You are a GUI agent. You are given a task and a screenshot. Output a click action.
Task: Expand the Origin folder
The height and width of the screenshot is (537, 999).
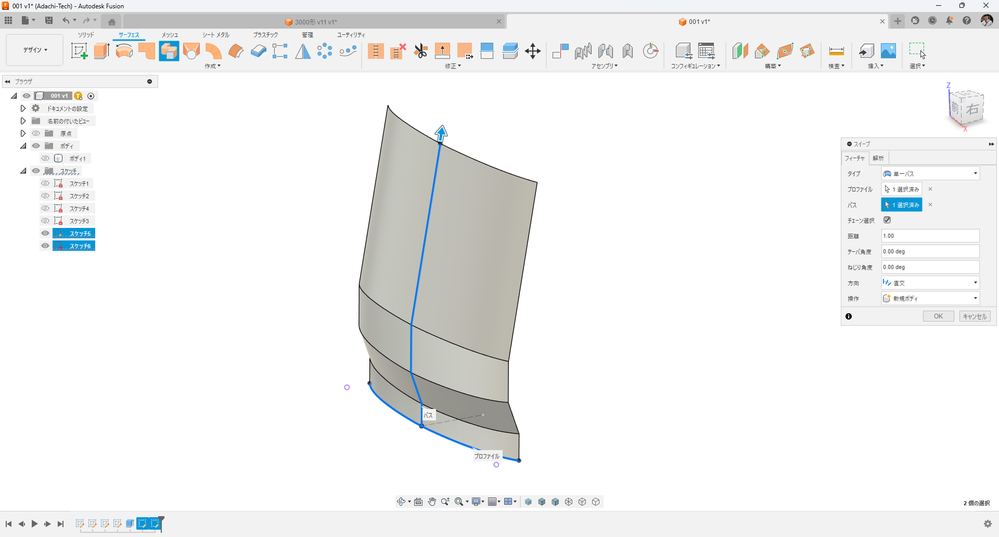pos(23,133)
